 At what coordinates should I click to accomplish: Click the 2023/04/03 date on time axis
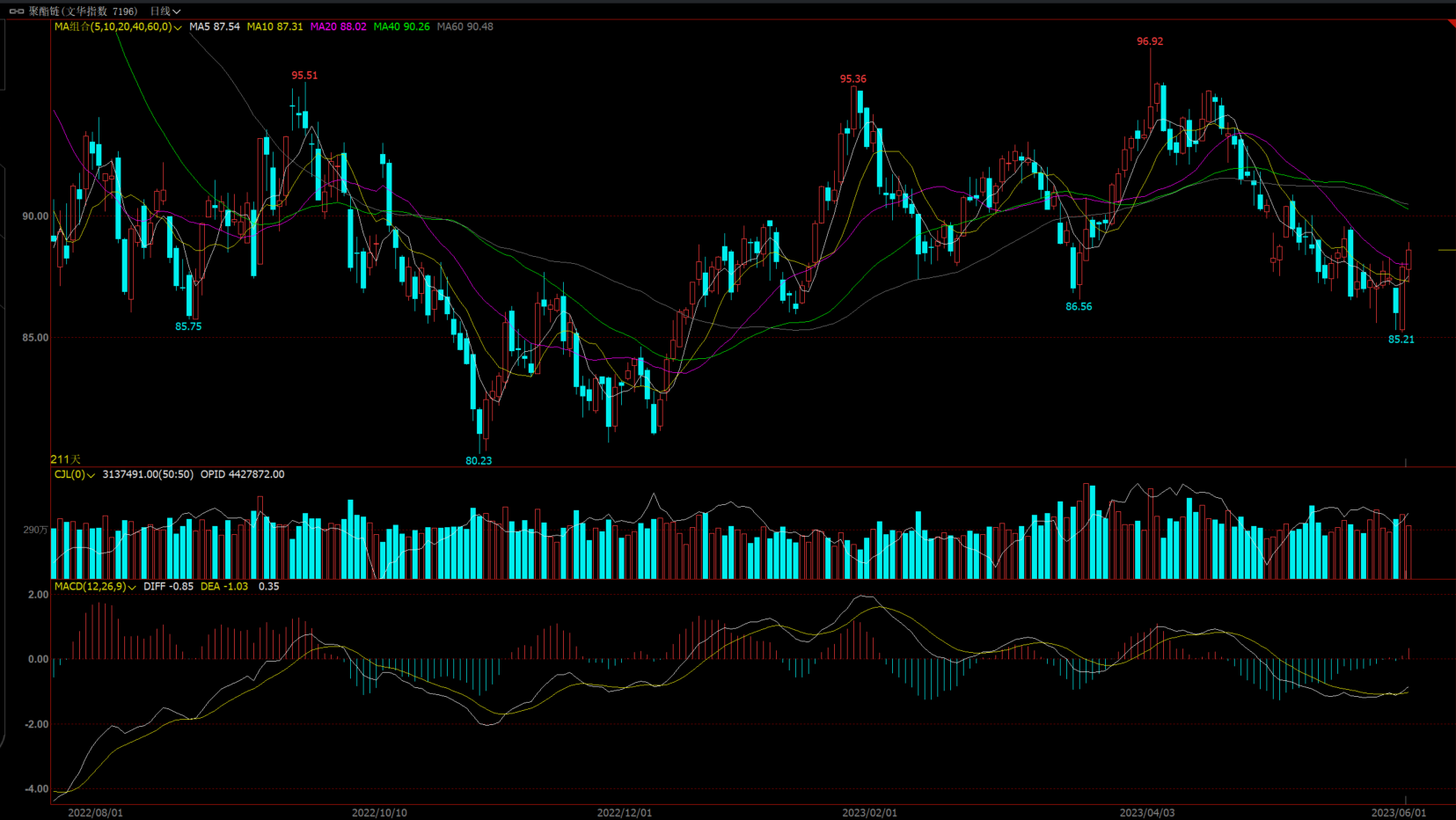(1147, 813)
